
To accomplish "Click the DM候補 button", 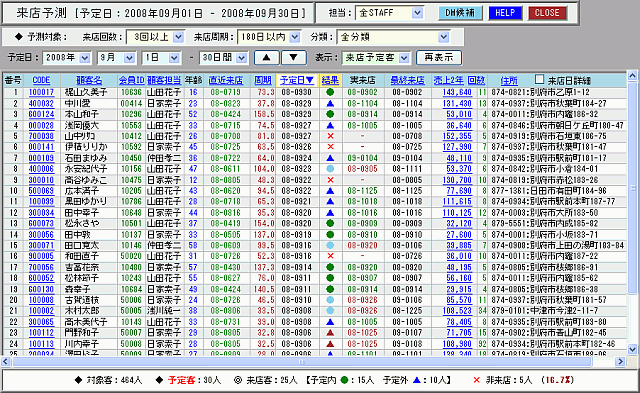I will click(460, 13).
